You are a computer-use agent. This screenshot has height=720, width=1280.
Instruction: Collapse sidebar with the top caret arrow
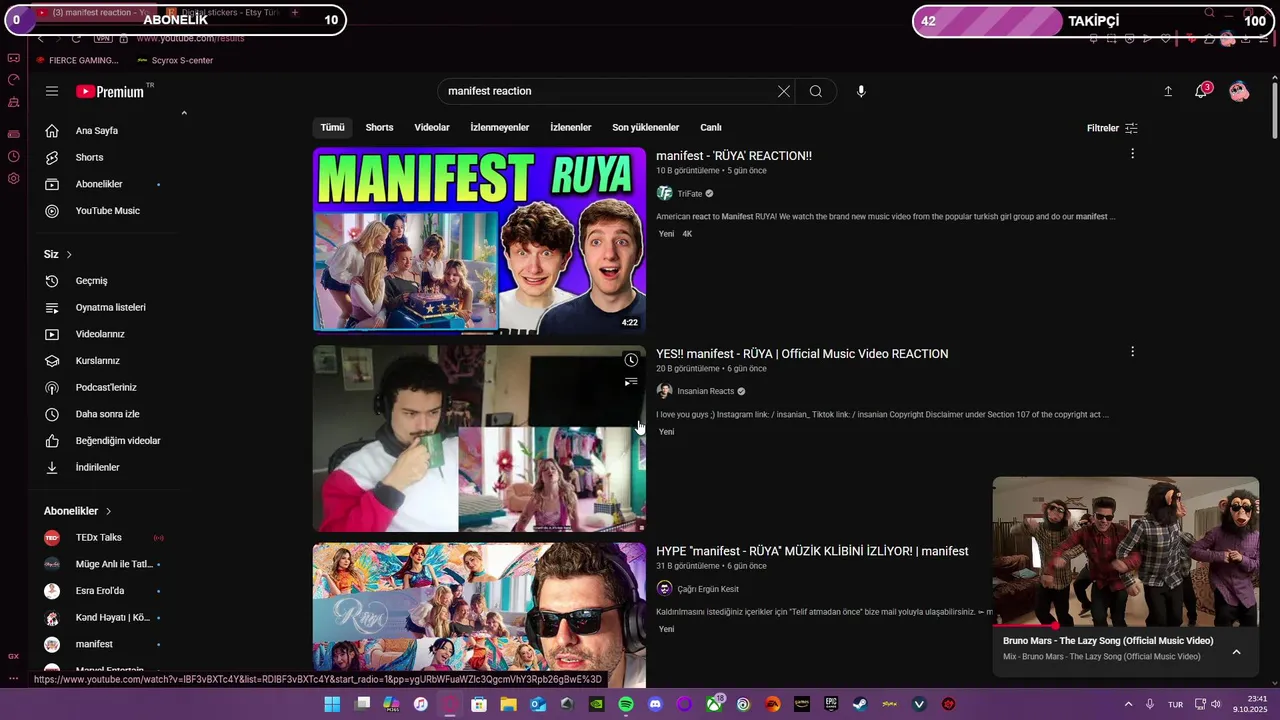coord(184,113)
